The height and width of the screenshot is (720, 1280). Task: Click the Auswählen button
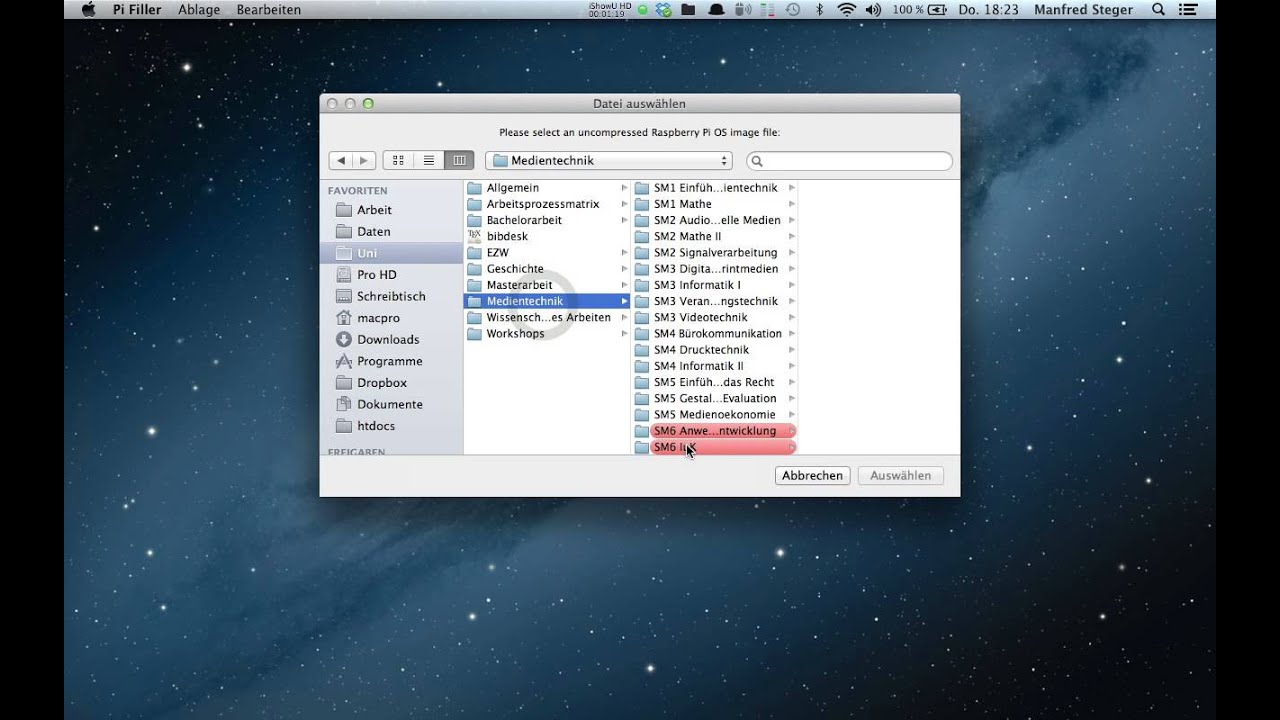pos(900,476)
